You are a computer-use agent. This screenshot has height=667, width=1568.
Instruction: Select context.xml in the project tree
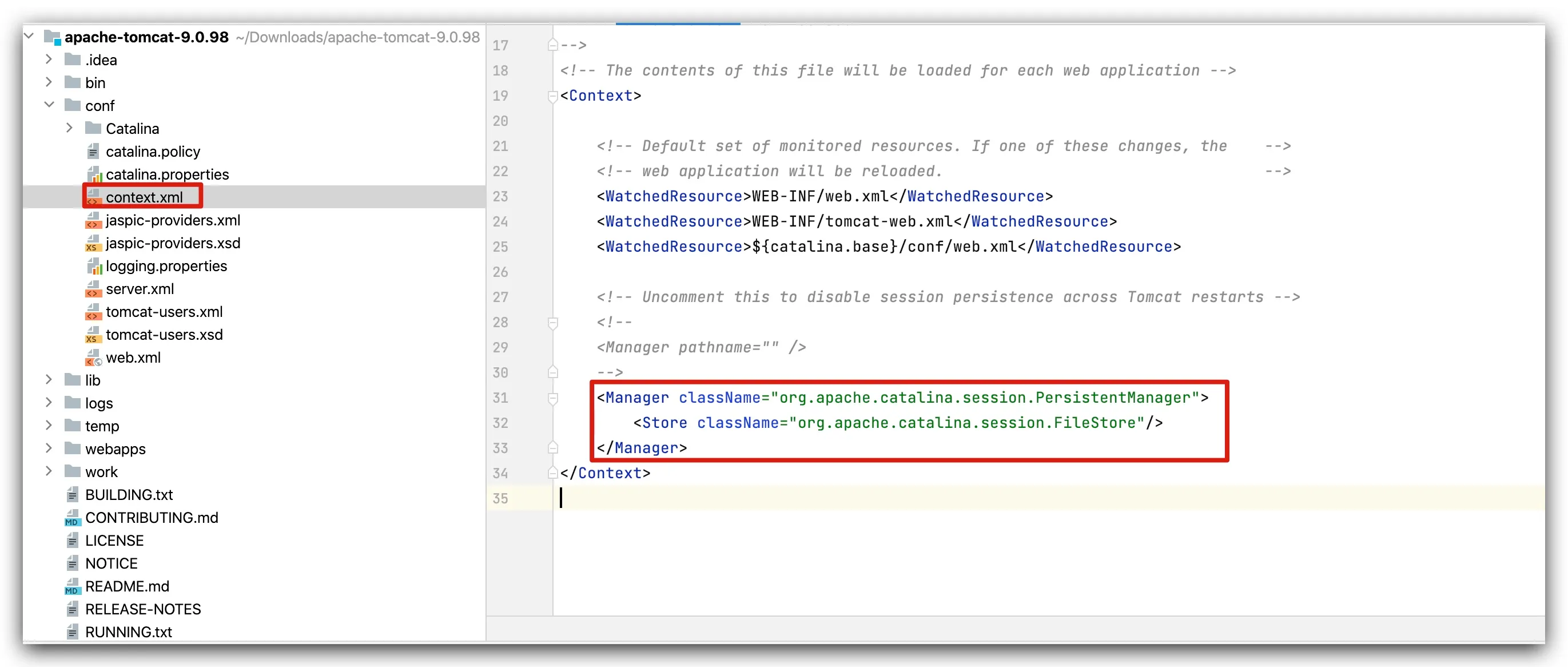(144, 197)
